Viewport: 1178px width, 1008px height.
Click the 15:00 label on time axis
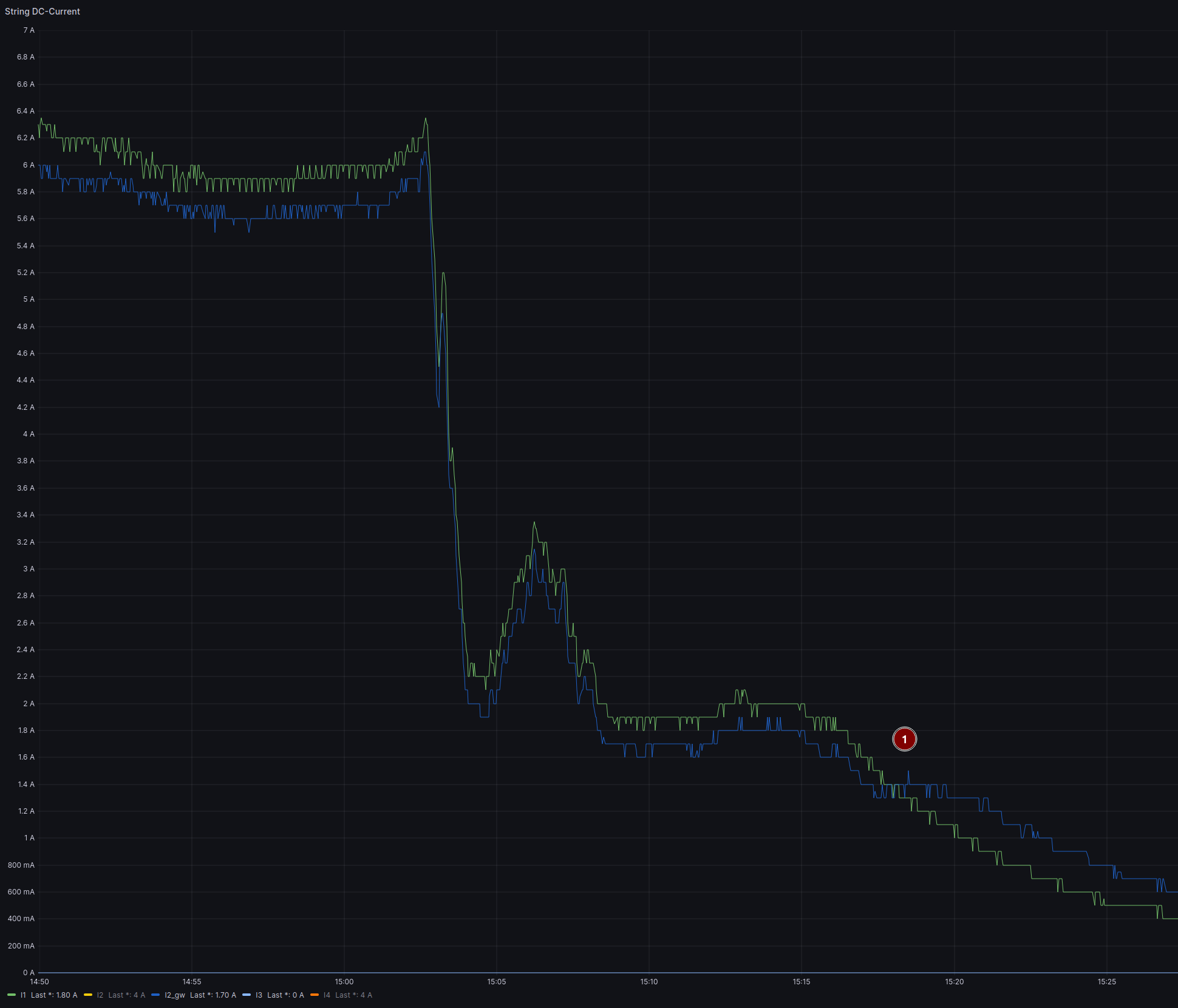point(344,981)
